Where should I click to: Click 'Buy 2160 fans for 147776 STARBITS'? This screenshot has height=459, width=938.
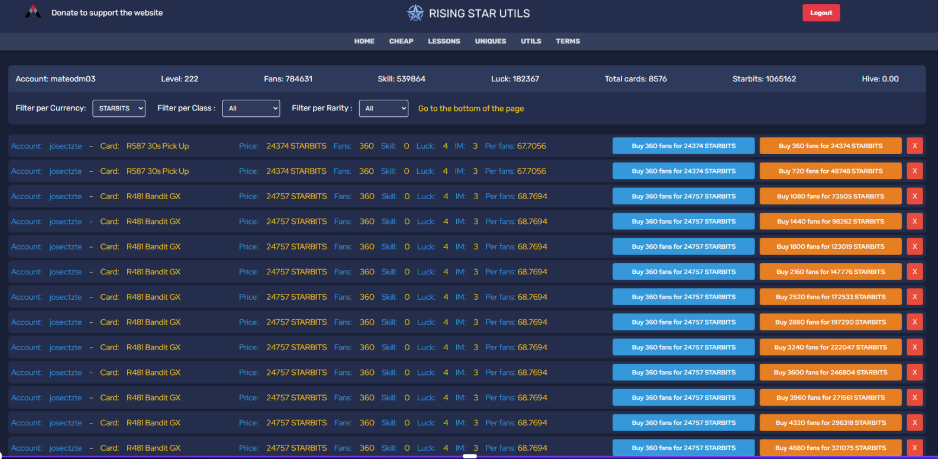coord(830,272)
